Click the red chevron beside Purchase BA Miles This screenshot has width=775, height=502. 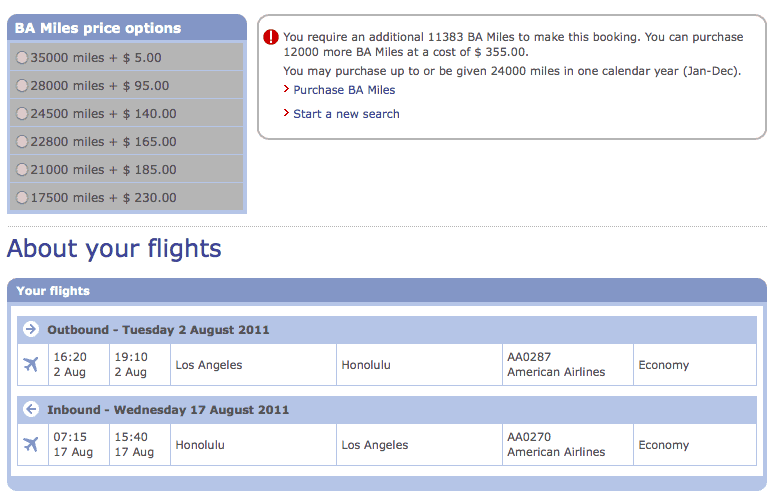(x=287, y=90)
